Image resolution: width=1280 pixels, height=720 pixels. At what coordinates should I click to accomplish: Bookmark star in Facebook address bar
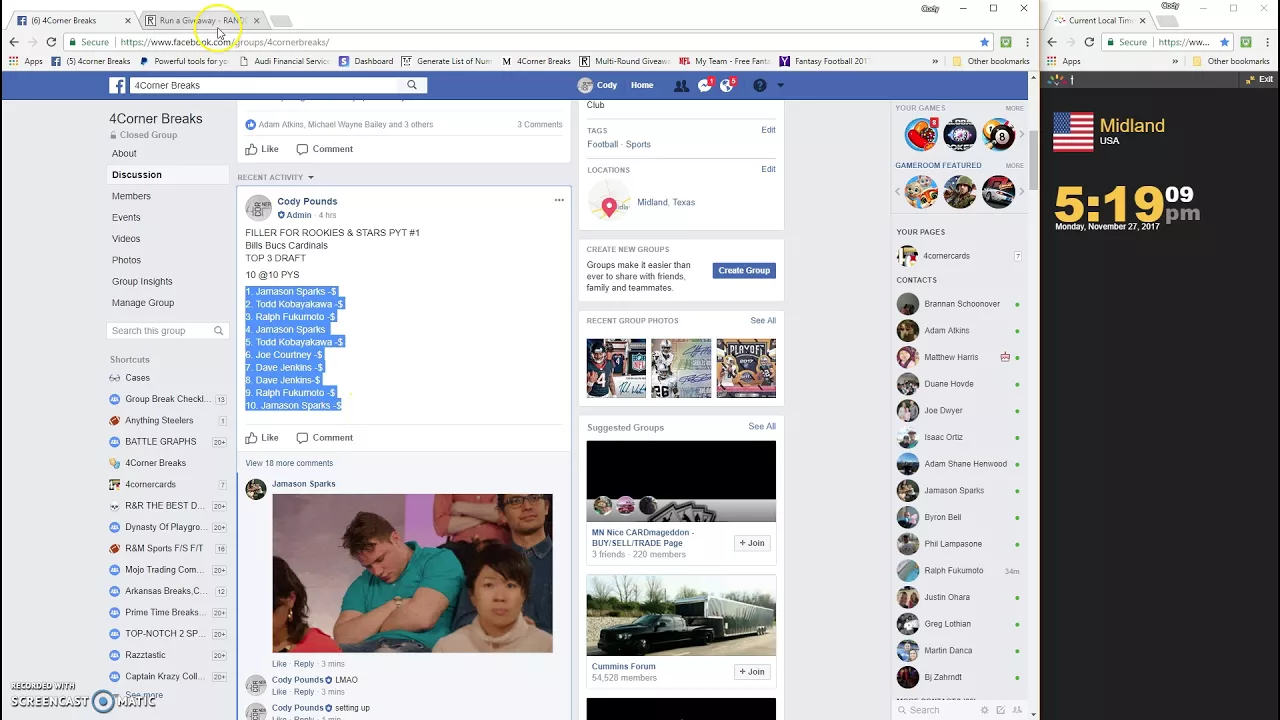tap(985, 42)
